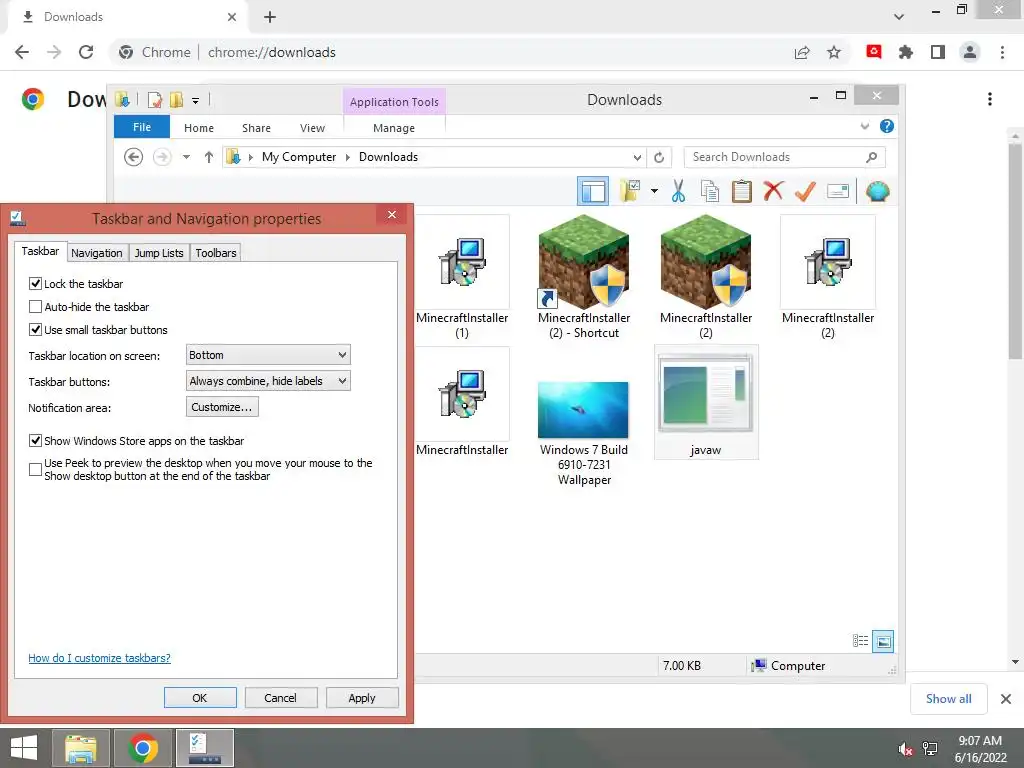Select the Cut scissors icon
Screen dimensions: 1024x768
pyautogui.click(x=679, y=191)
